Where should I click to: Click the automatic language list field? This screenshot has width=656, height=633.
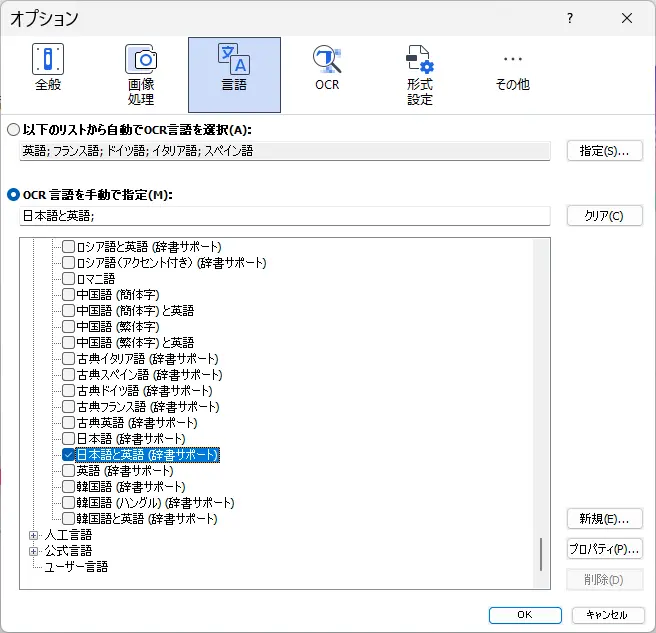(x=284, y=151)
